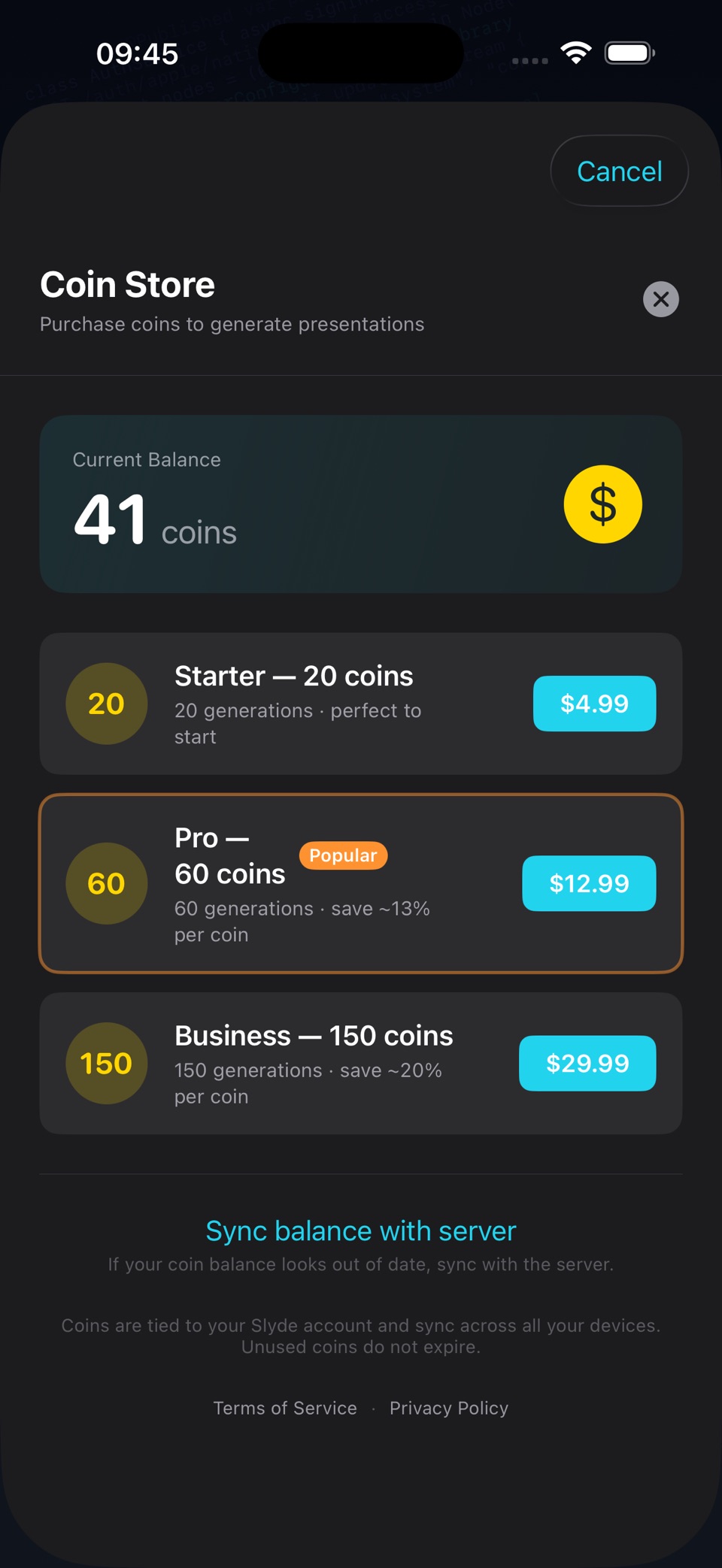Tap the status bar clock 09:45
This screenshot has width=722, height=1568.
(137, 53)
